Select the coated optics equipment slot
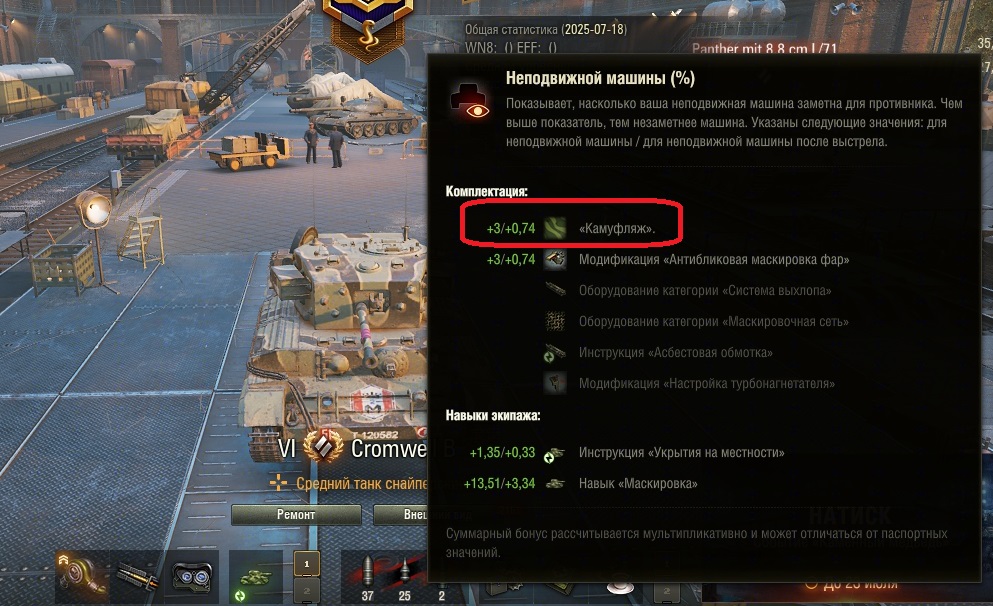This screenshot has width=993, height=606. pyautogui.click(x=192, y=576)
